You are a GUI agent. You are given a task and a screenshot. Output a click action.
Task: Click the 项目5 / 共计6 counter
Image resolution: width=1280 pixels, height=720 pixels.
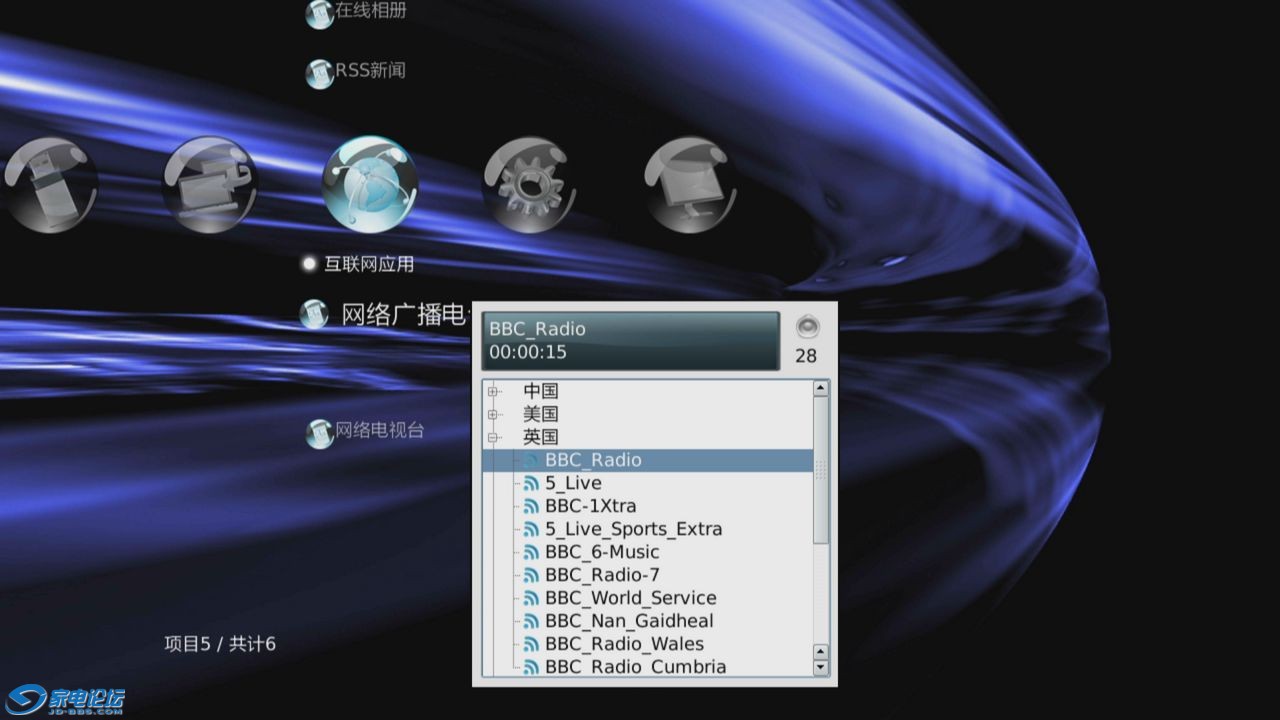pos(220,644)
